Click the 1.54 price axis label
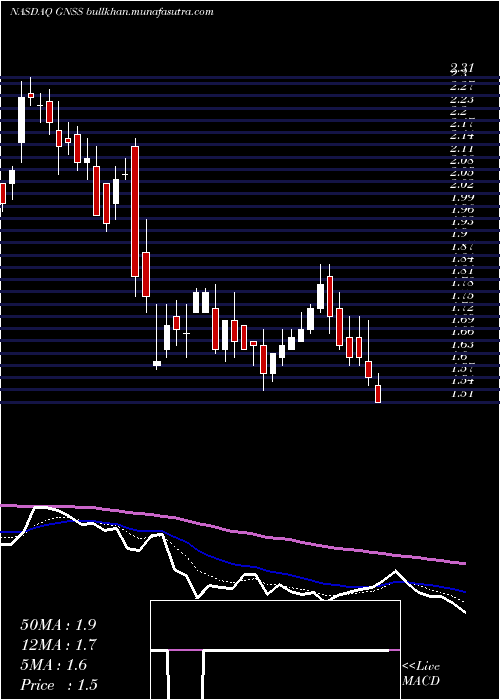Viewport: 500px width, 700px height. click(462, 381)
